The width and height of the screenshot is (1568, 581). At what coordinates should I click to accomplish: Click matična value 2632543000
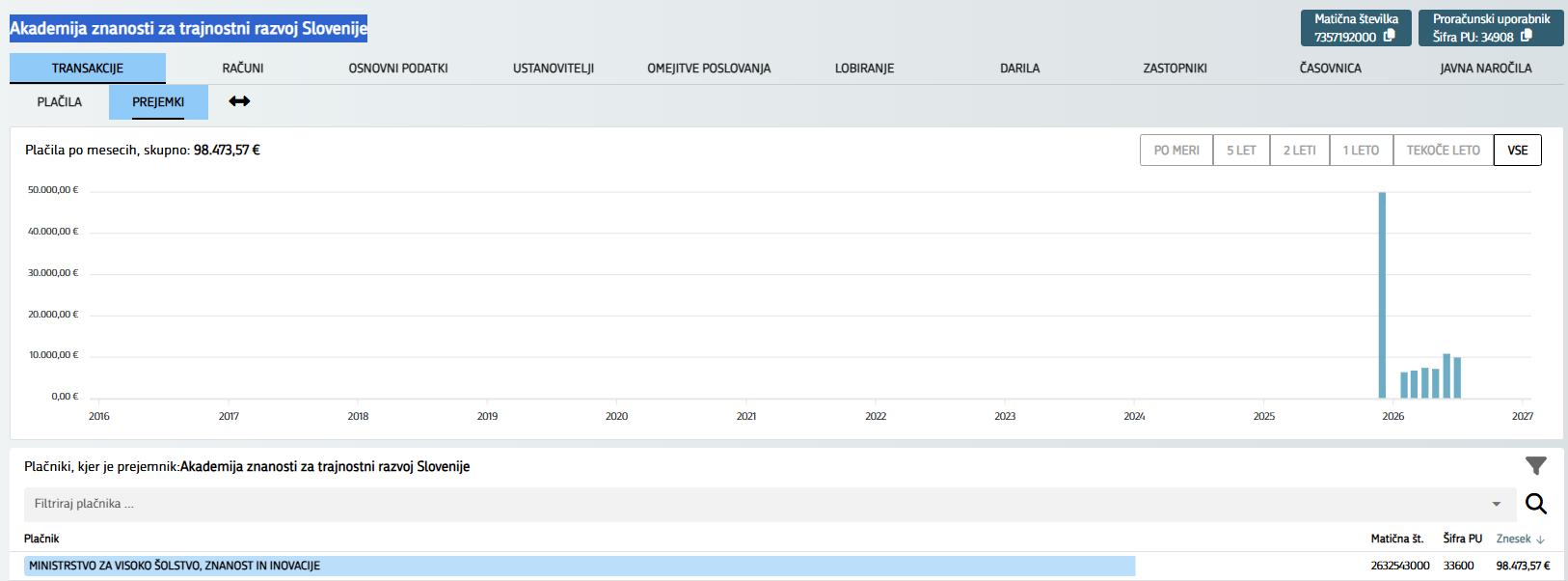[x=1400, y=566]
